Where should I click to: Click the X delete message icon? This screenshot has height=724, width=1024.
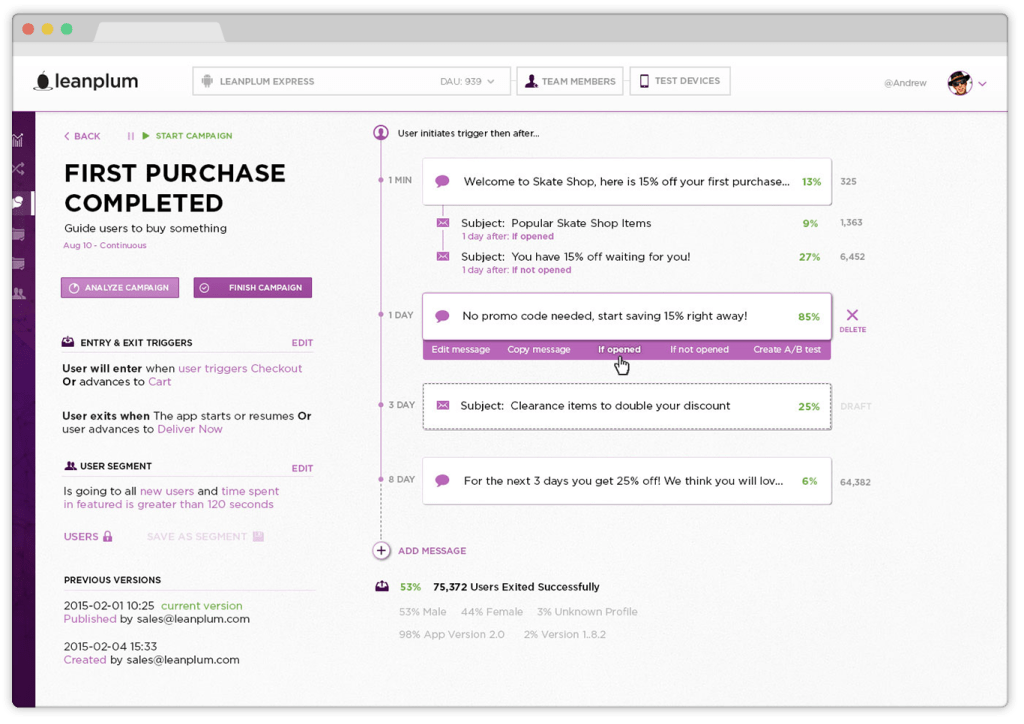(852, 315)
